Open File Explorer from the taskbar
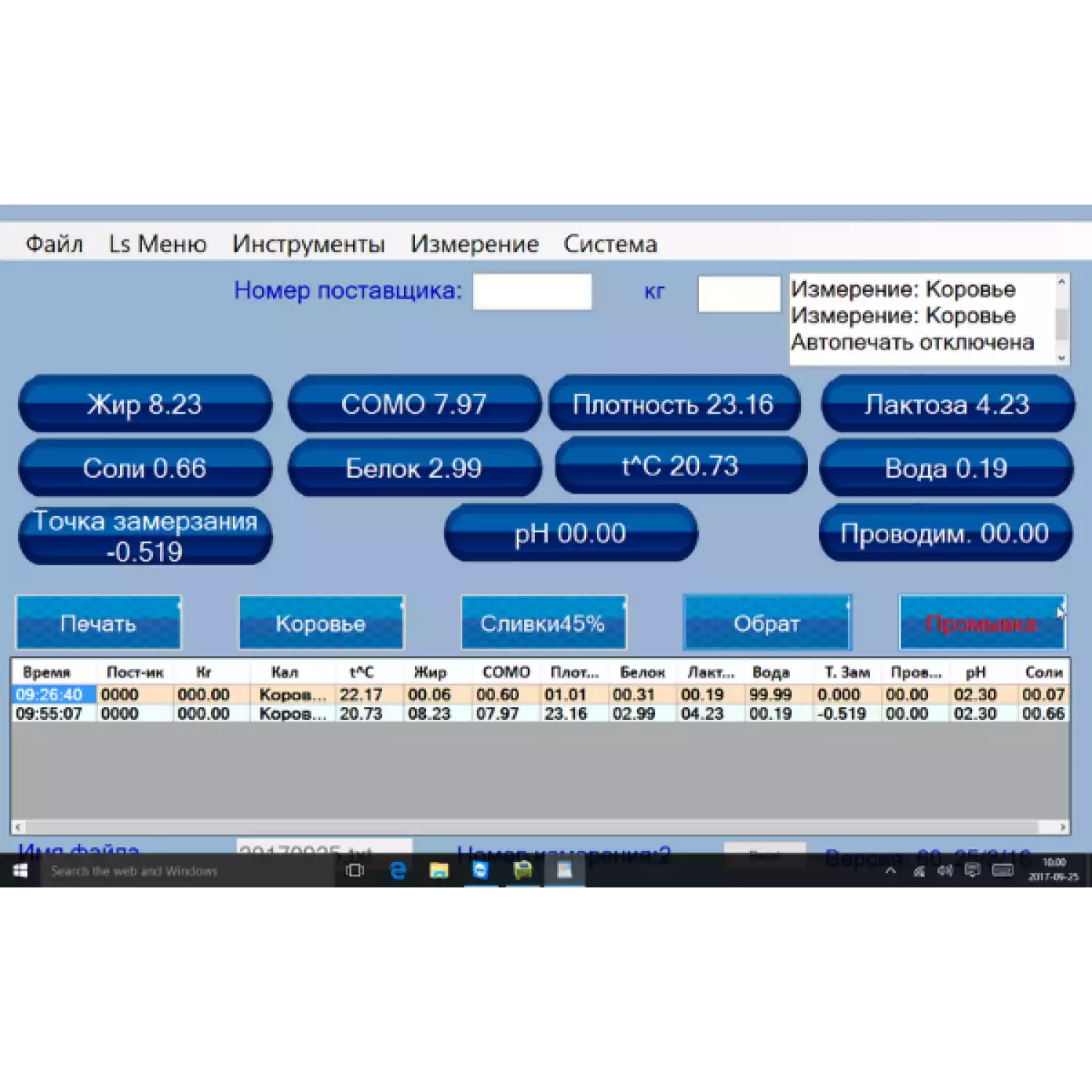 coord(439,871)
